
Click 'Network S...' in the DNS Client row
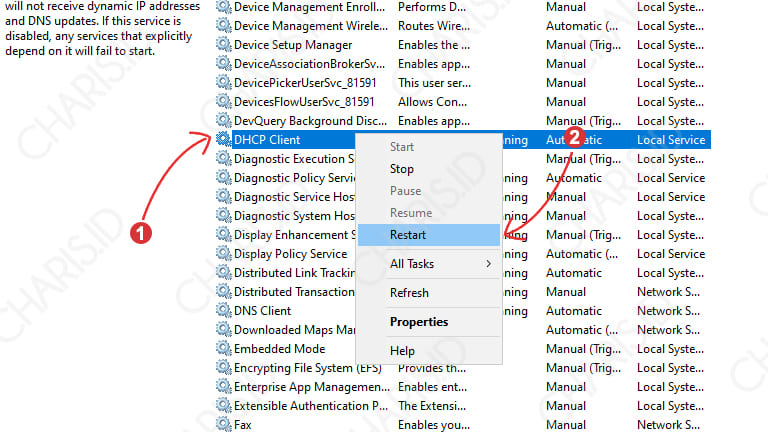click(668, 311)
